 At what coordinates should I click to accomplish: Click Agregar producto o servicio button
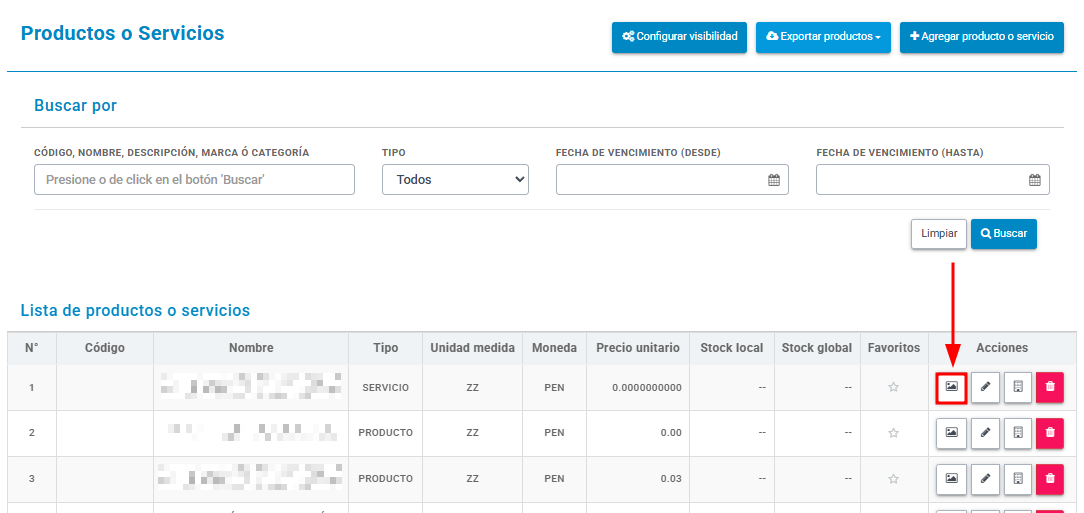click(x=982, y=37)
